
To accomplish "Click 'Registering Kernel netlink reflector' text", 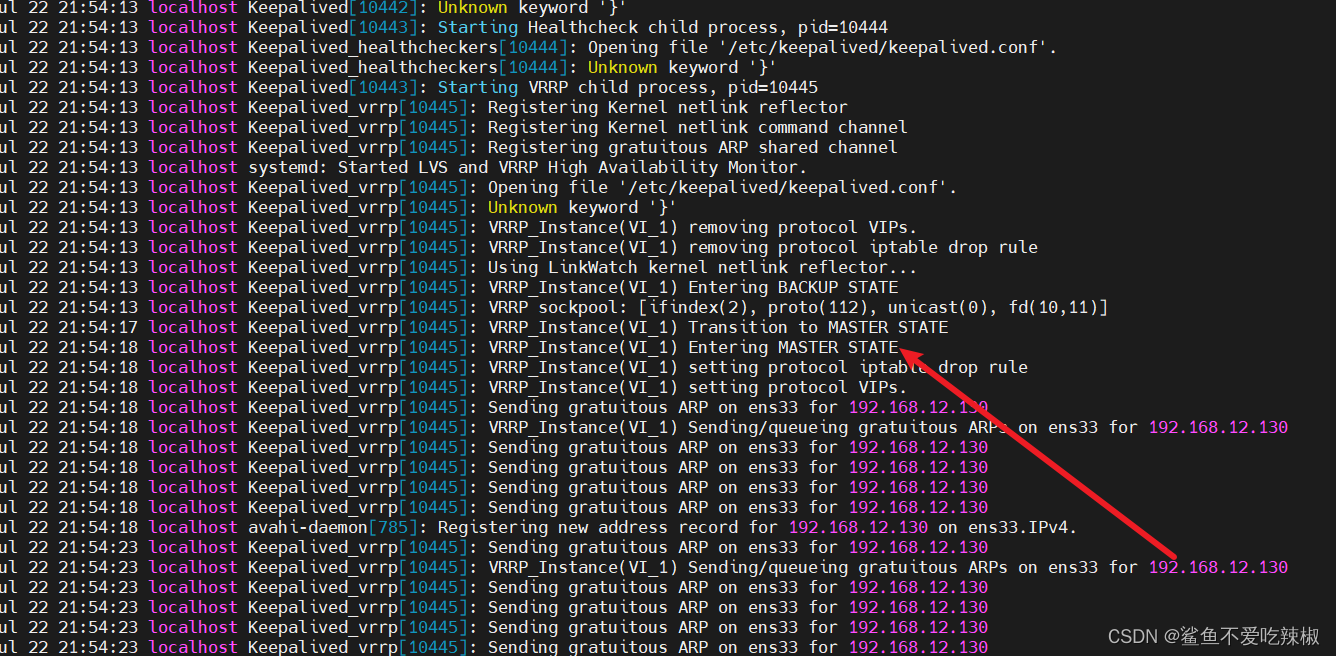I will 667,107.
